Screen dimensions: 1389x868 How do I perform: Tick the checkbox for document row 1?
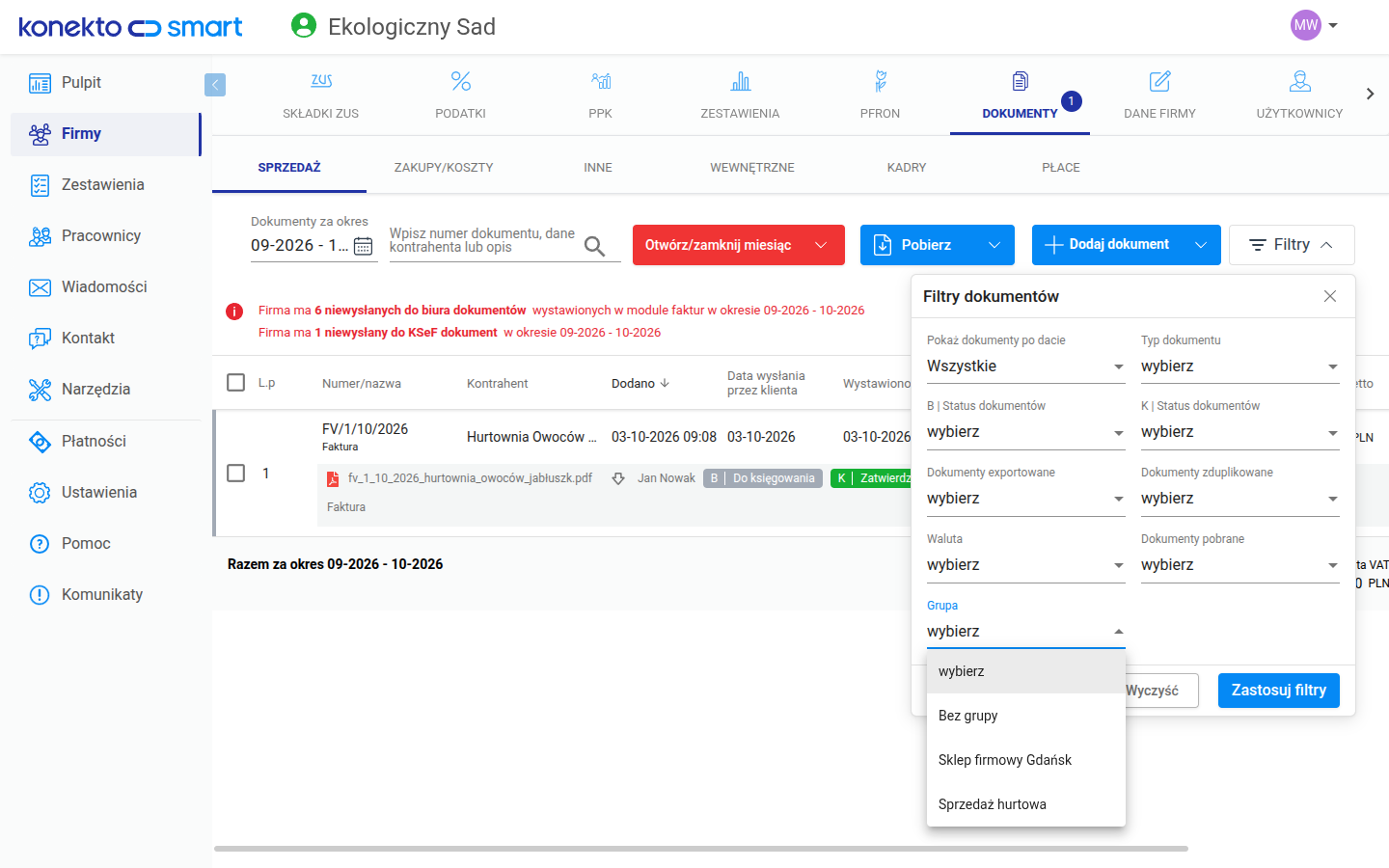[235, 473]
